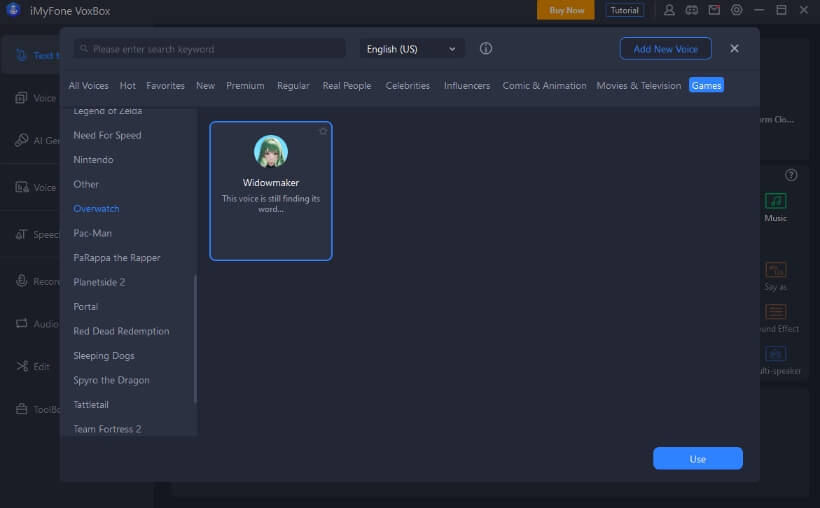Click the Buy Now button

pos(566,10)
